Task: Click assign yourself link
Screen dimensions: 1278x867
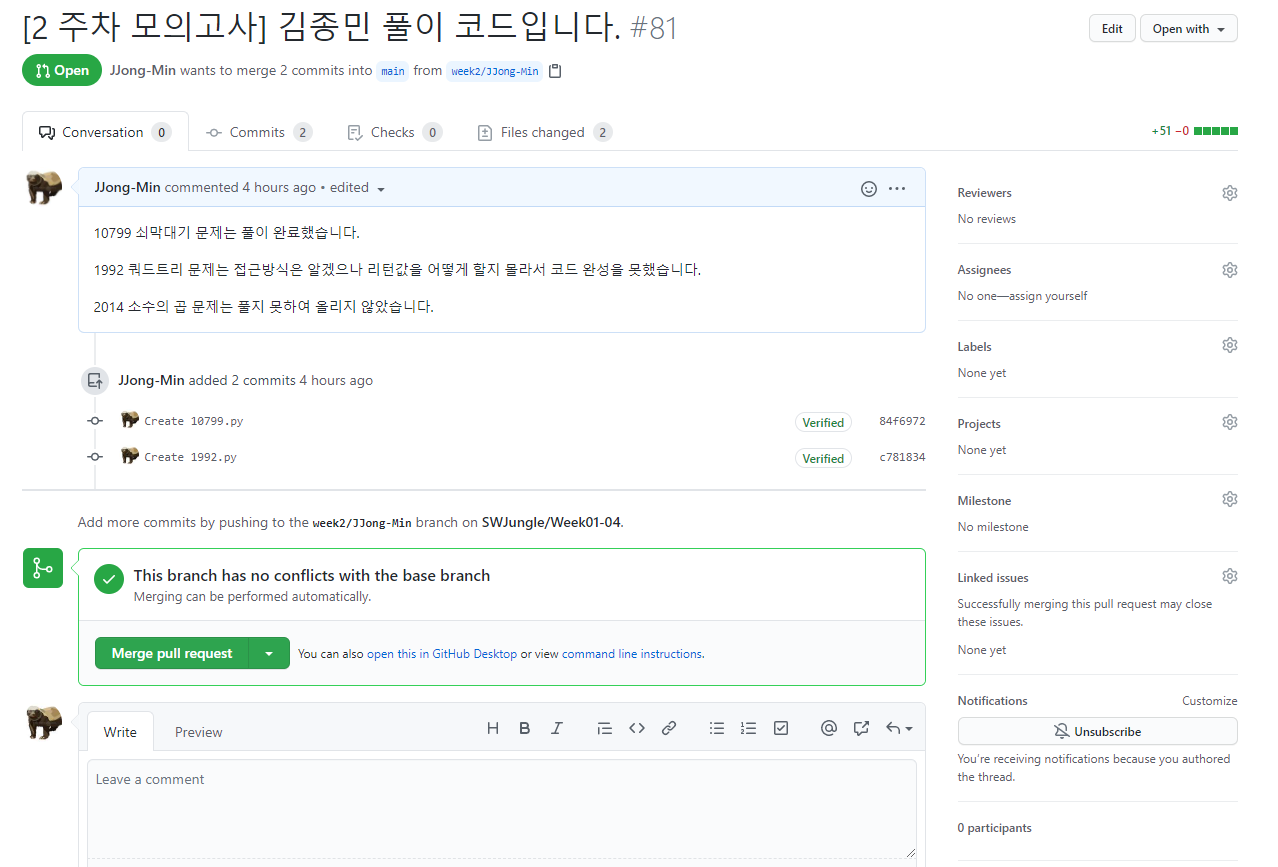Action: (1048, 296)
